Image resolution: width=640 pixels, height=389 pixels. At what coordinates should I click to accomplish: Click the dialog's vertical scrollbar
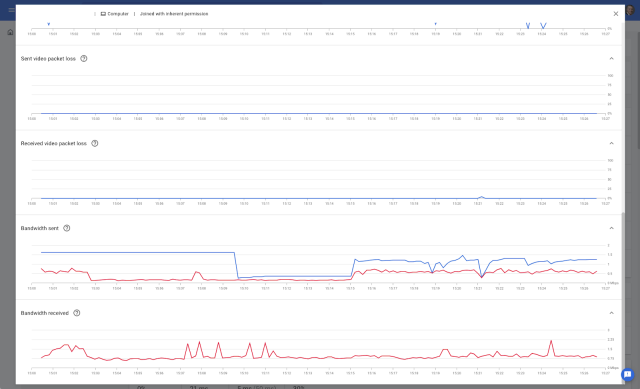click(x=623, y=297)
